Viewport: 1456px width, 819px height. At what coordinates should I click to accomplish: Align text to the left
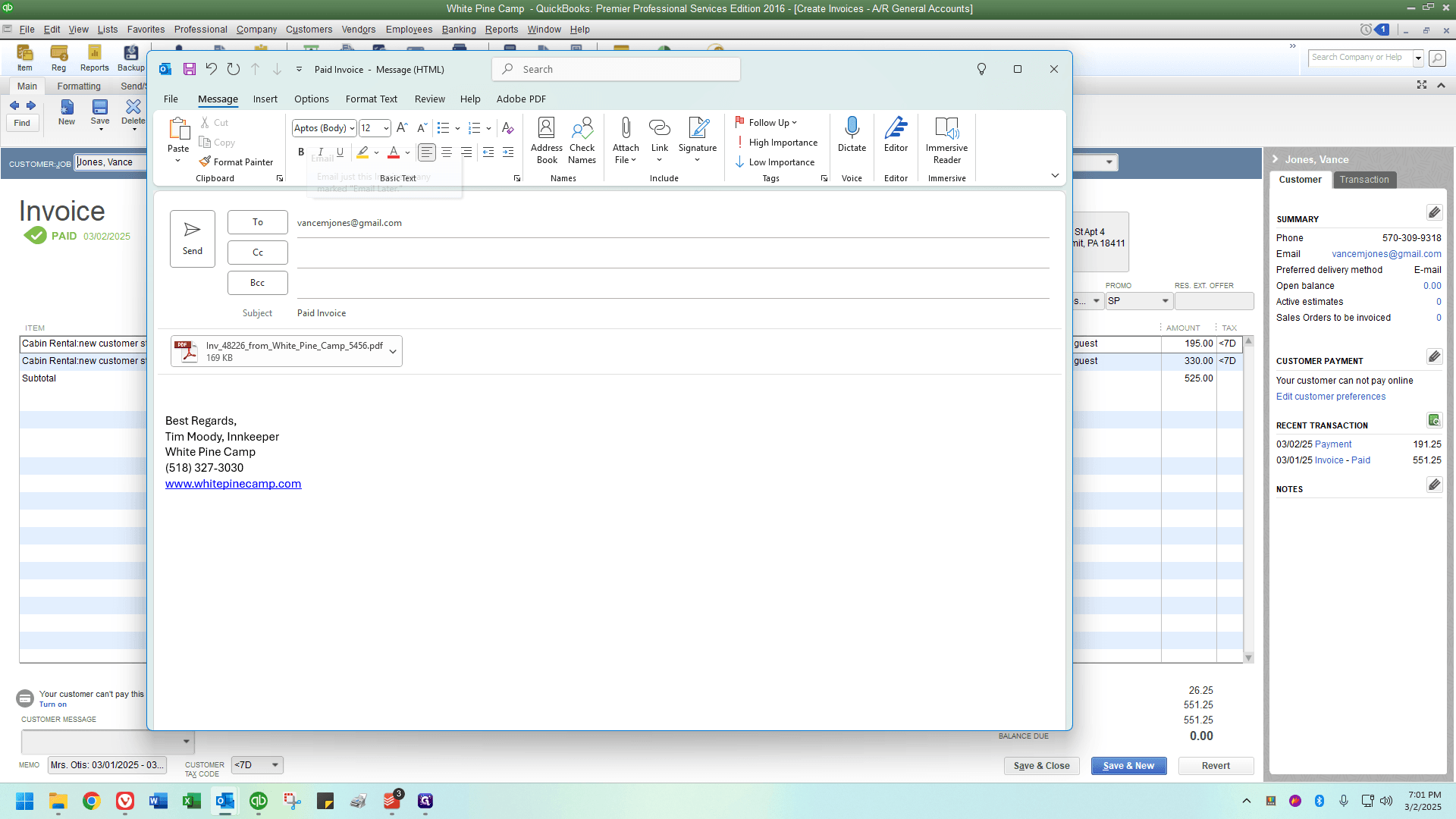pyautogui.click(x=427, y=152)
